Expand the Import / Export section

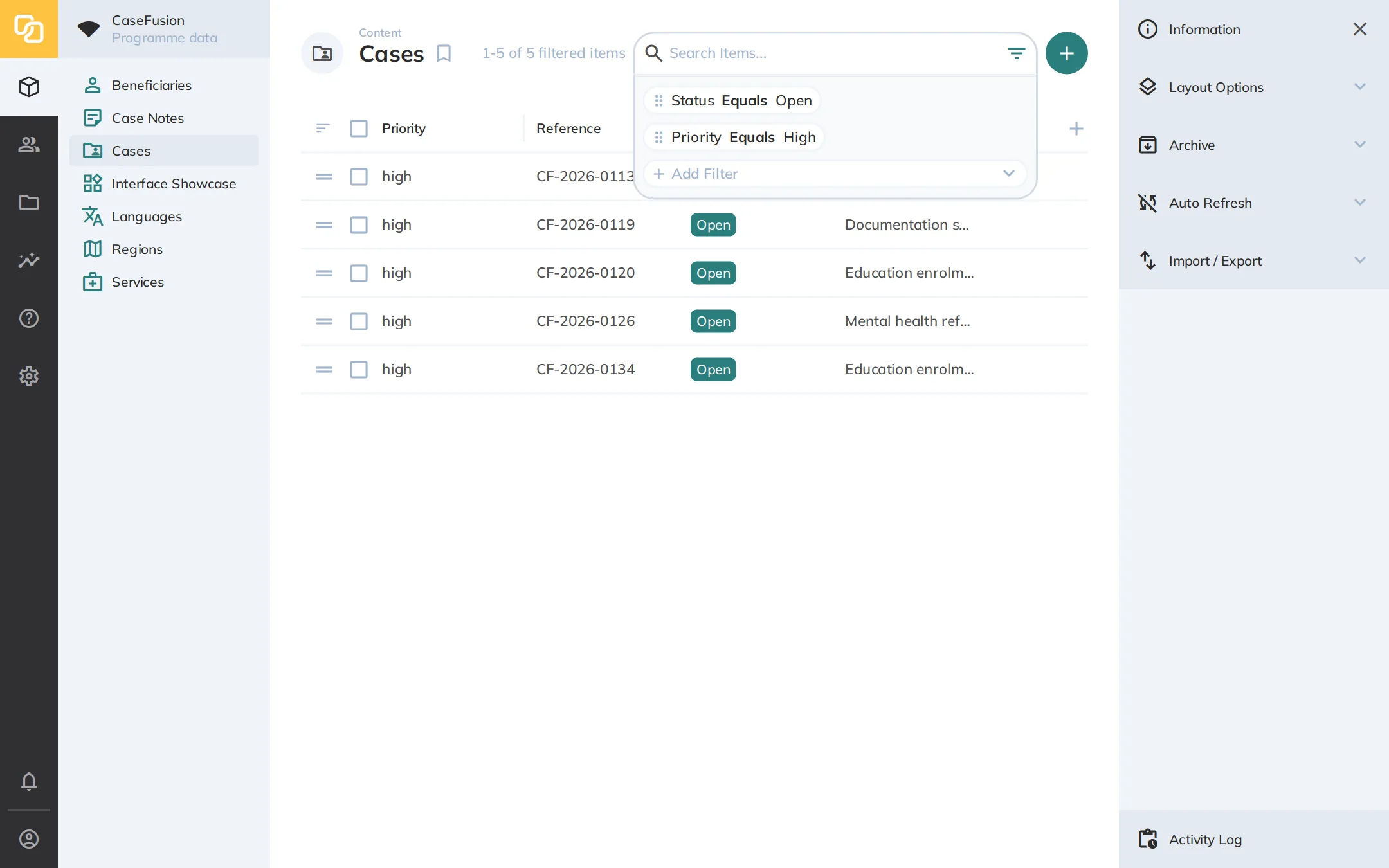click(x=1254, y=260)
